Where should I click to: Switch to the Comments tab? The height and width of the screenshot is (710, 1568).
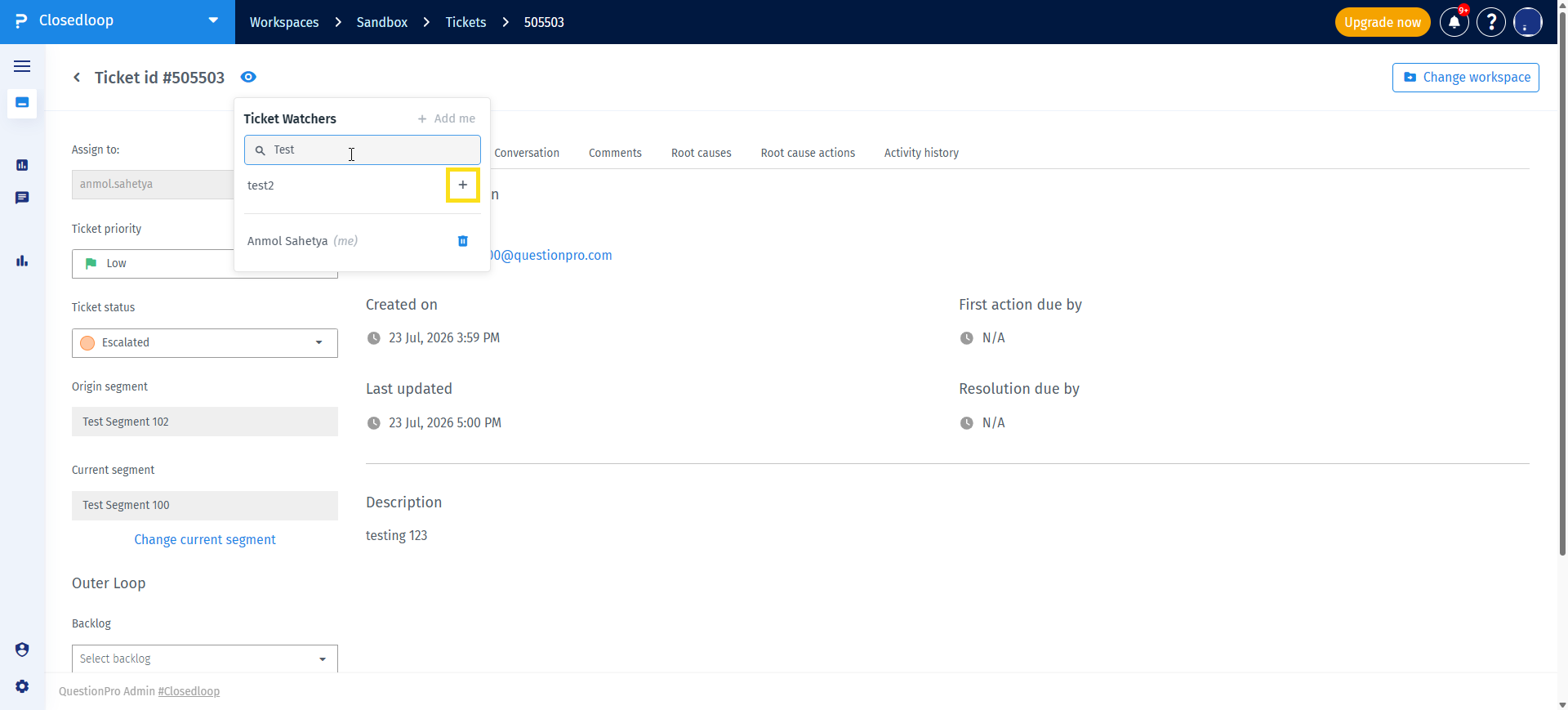[615, 153]
